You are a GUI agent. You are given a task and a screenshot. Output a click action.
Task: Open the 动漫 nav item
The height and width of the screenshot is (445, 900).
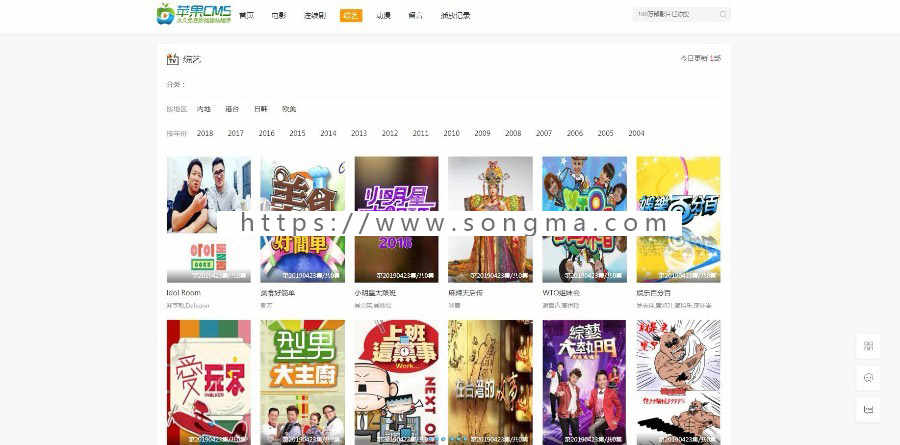[383, 16]
